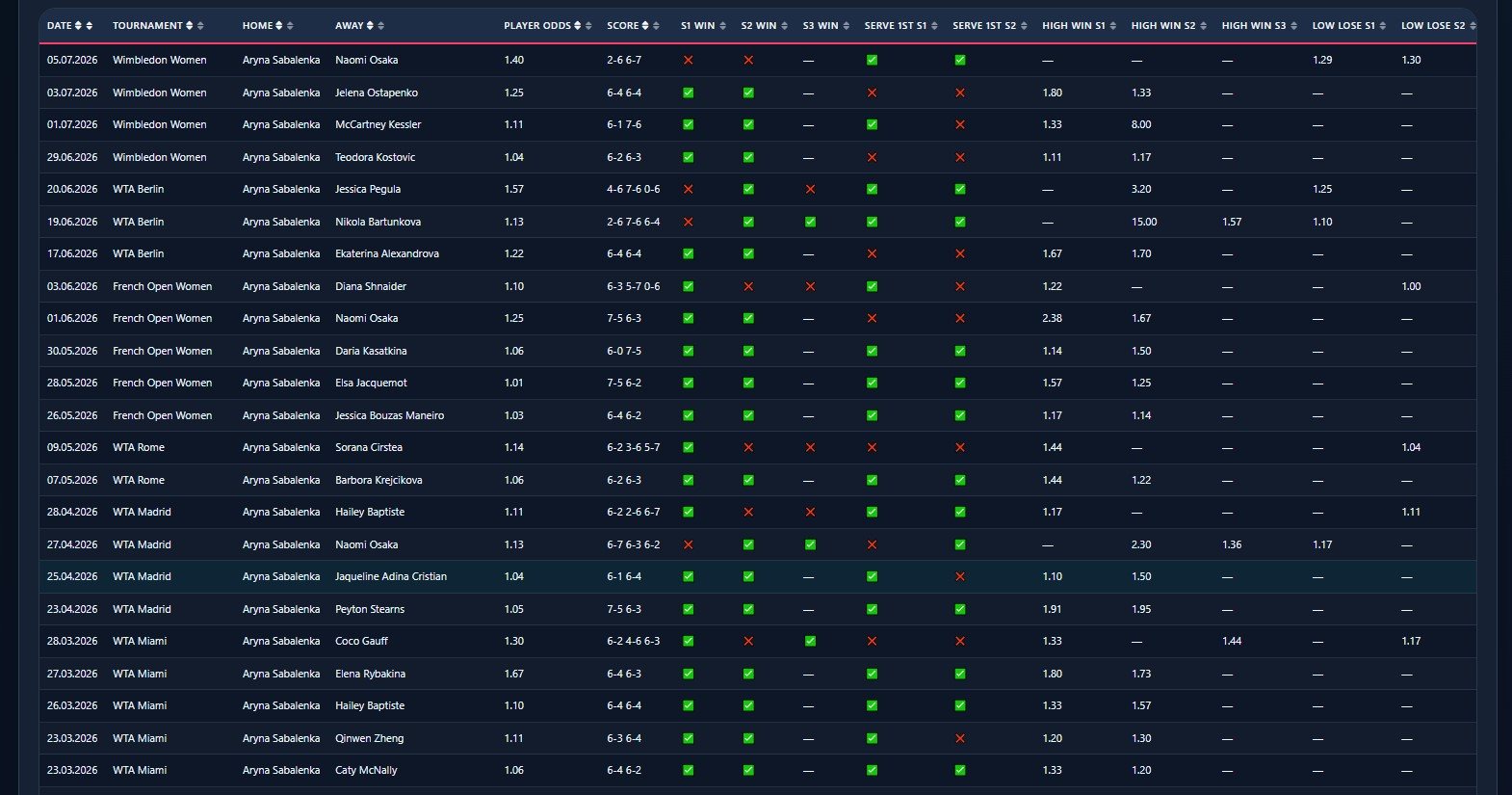This screenshot has width=1512, height=795.
Task: Sort by the SERVE 1ST S2 column header
Action: [x=989, y=26]
